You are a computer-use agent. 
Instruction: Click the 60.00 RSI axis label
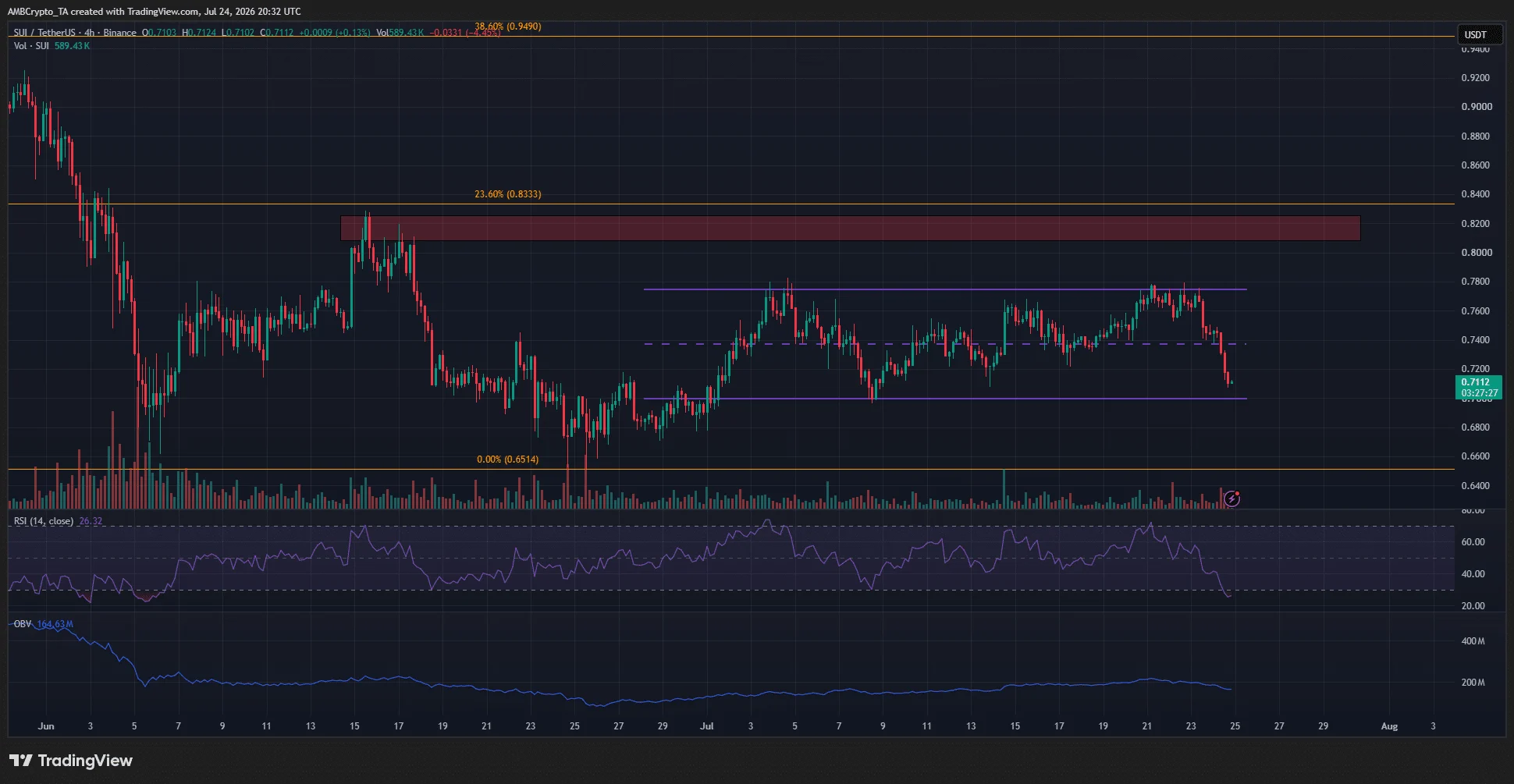pos(1473,542)
